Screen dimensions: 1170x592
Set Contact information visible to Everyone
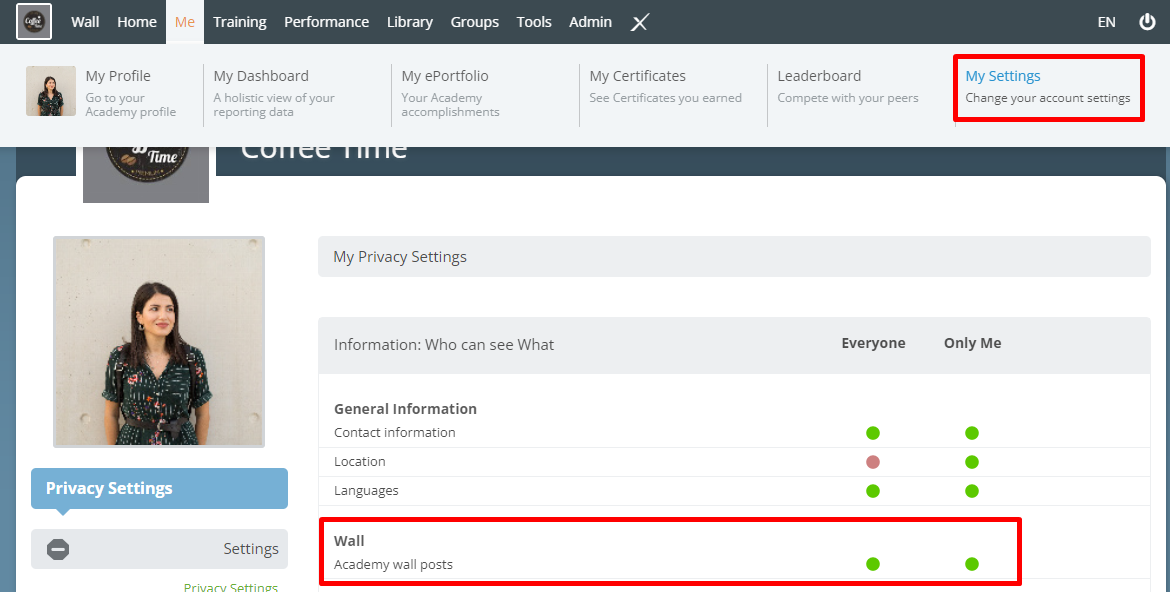873,433
